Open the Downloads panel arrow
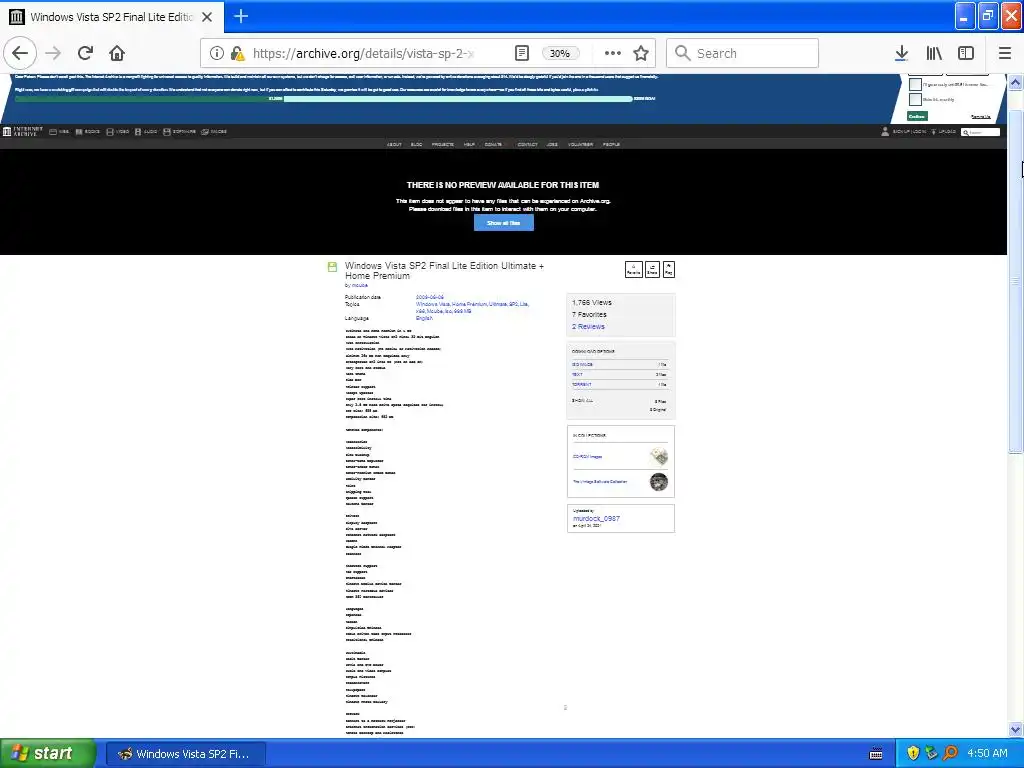The height and width of the screenshot is (768, 1024). [901, 54]
